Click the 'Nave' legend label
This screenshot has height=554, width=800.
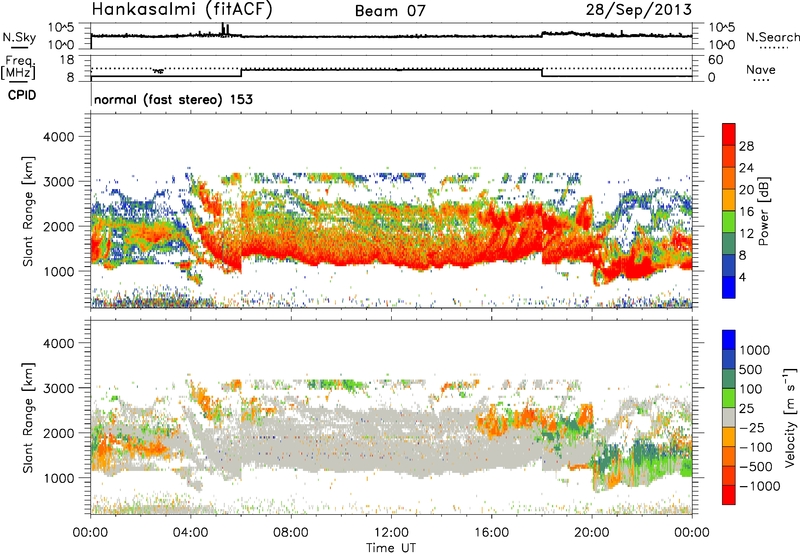(761, 69)
